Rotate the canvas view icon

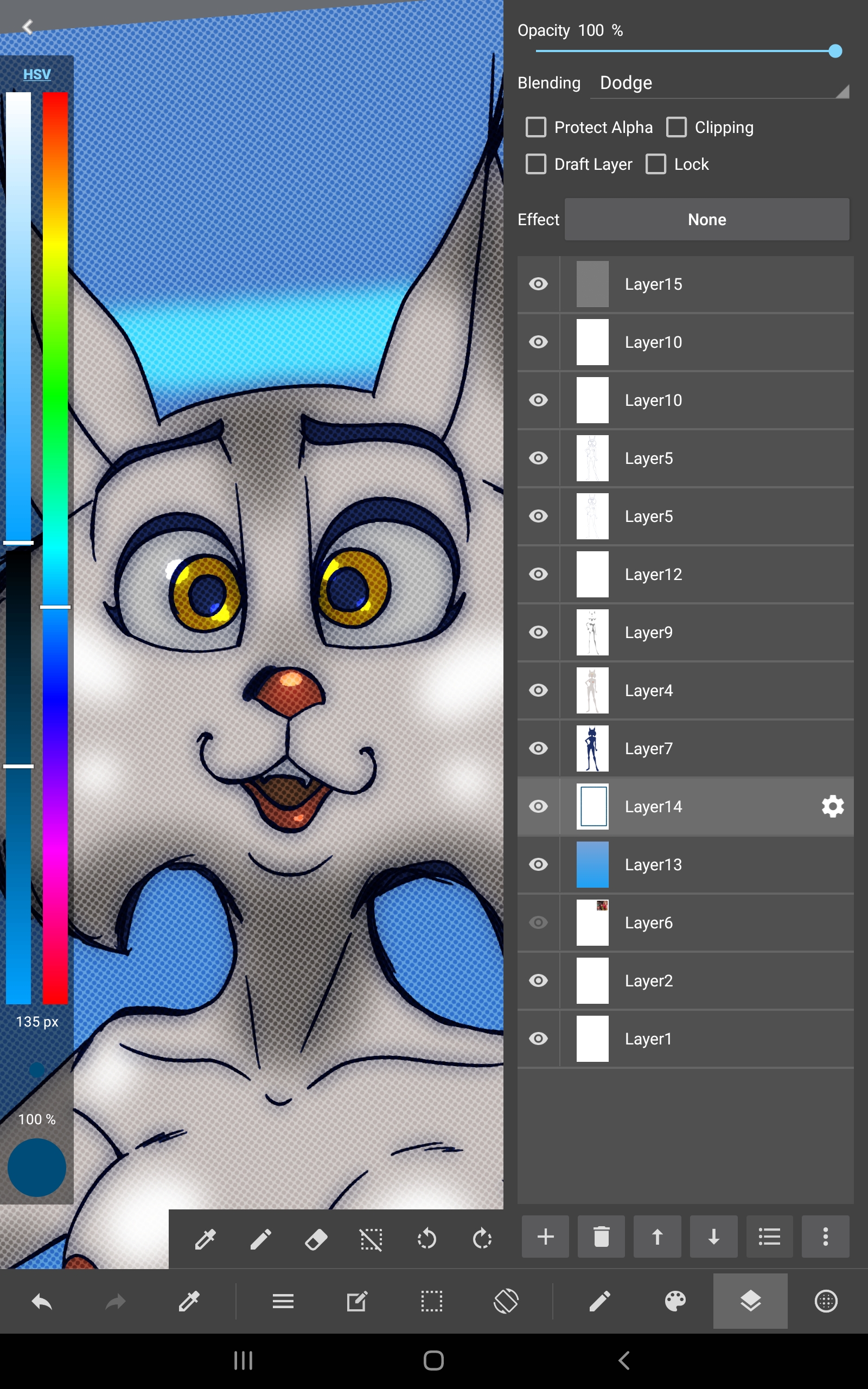click(x=506, y=1301)
